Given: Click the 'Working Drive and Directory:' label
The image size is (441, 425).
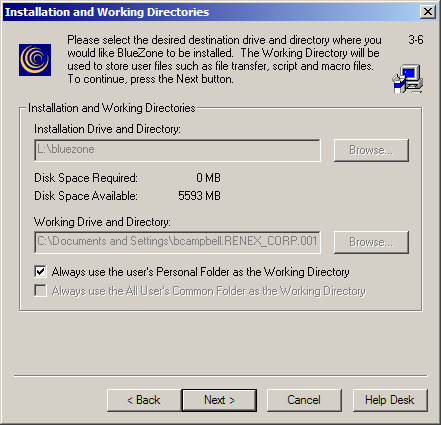Looking at the screenshot, I should pos(102,222).
